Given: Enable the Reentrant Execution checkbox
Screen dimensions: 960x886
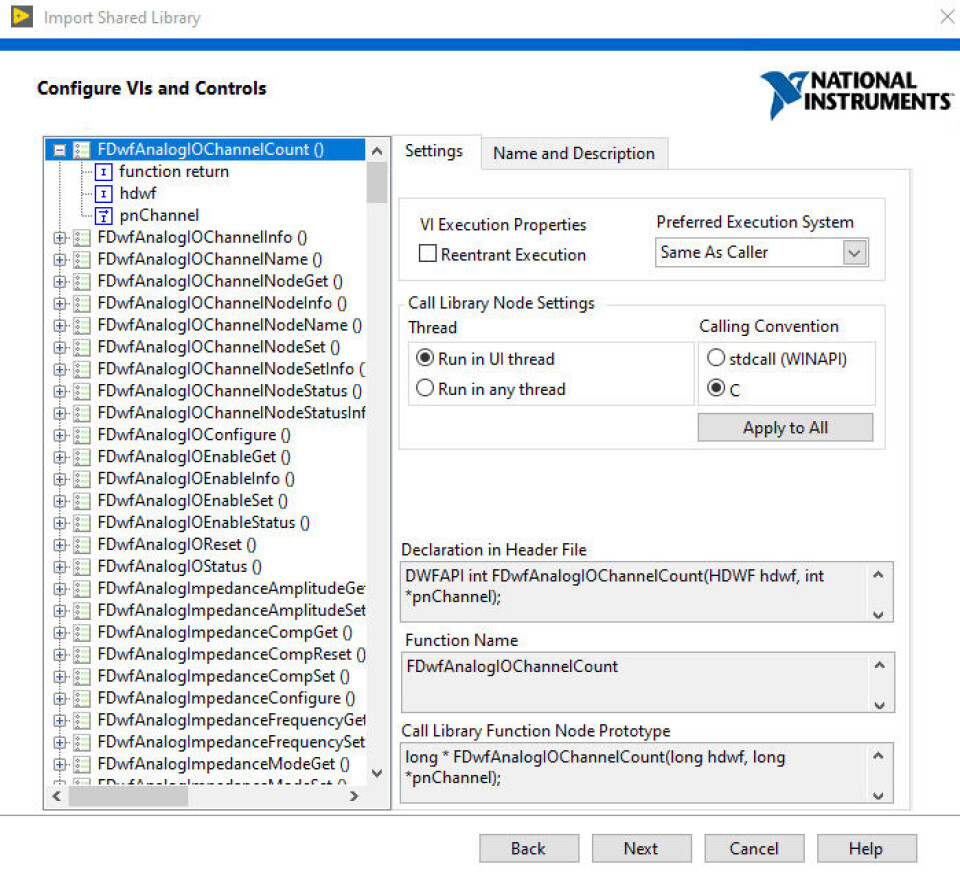Looking at the screenshot, I should 427,253.
